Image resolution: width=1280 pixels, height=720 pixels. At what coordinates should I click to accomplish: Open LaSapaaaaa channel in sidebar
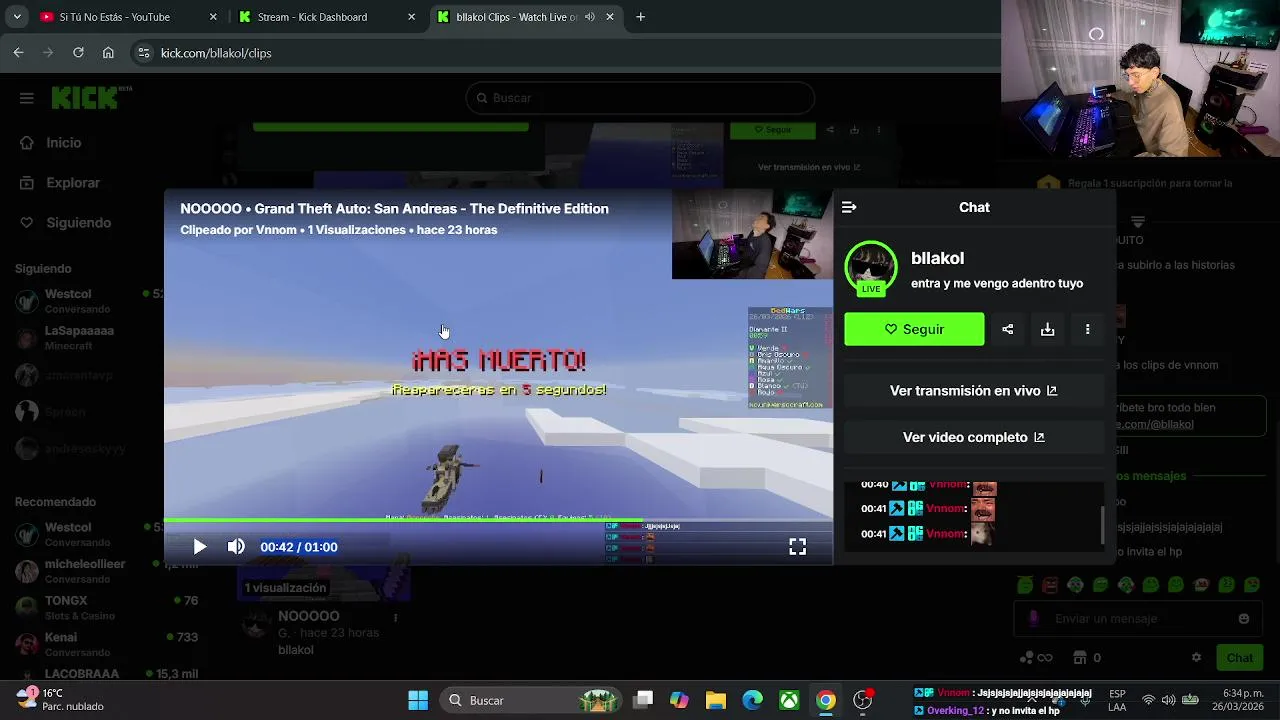[85, 338]
